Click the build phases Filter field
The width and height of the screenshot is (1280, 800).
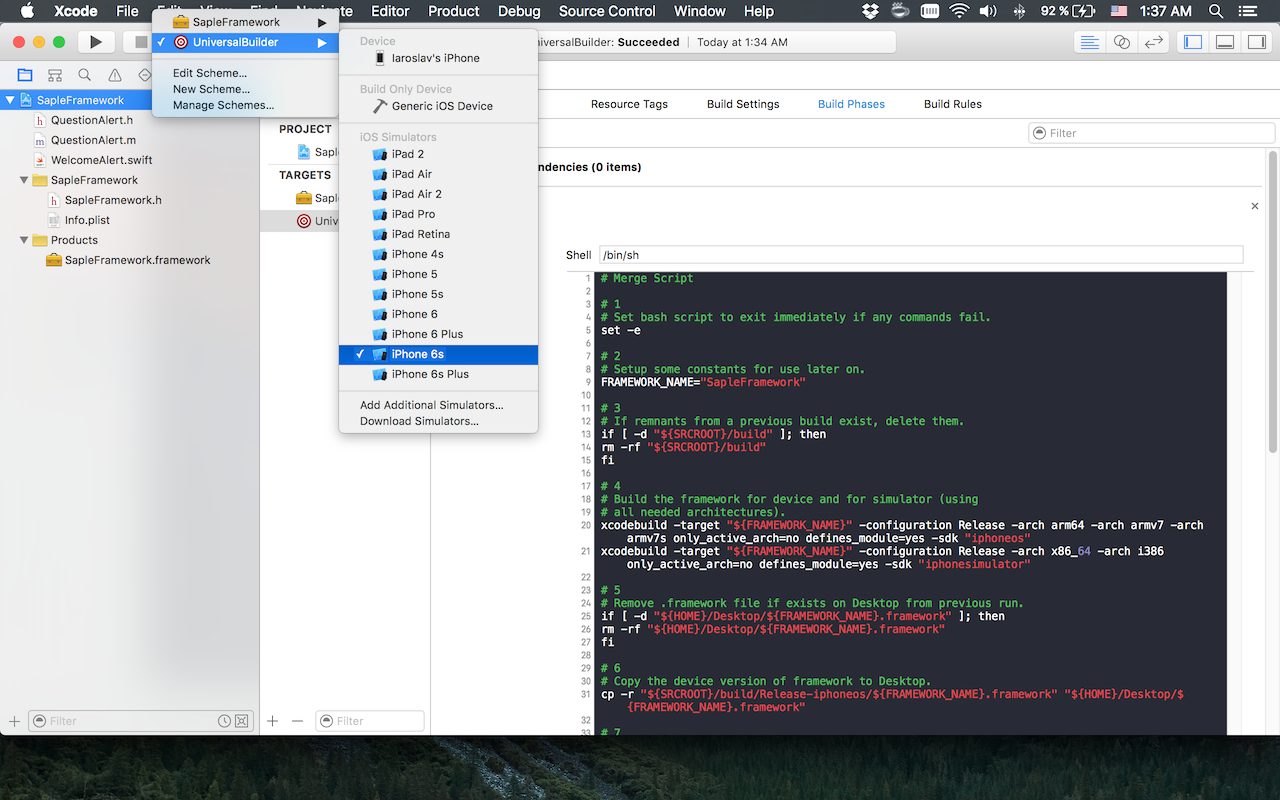click(x=1152, y=133)
